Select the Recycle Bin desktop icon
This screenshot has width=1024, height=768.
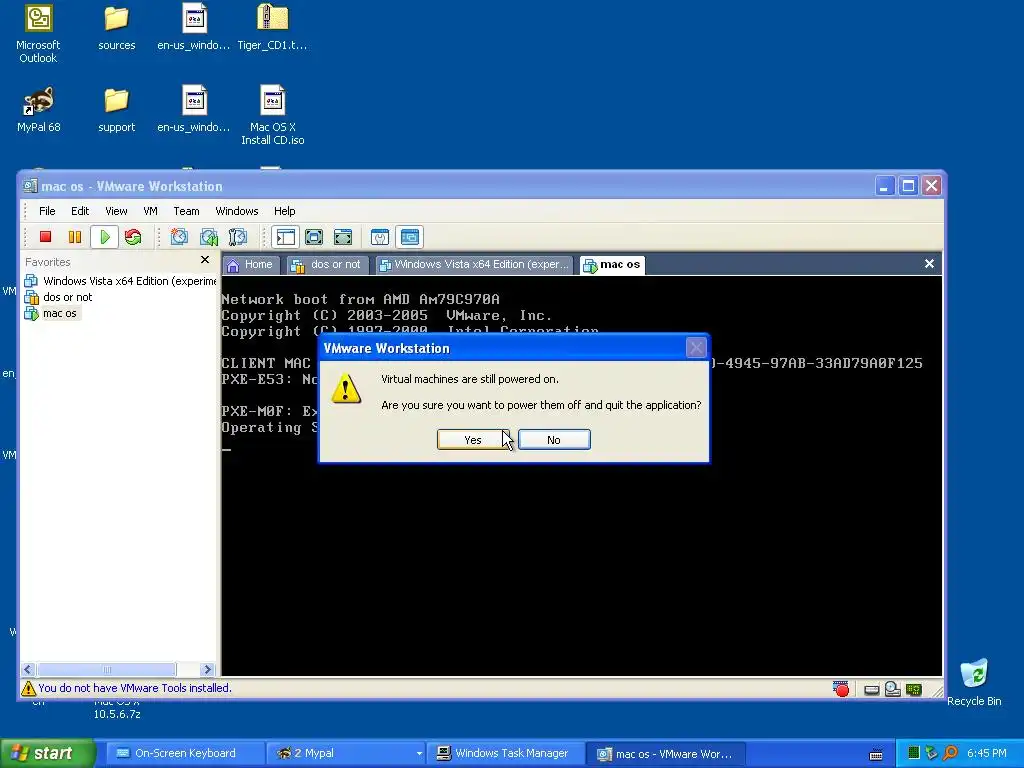pyautogui.click(x=974, y=682)
